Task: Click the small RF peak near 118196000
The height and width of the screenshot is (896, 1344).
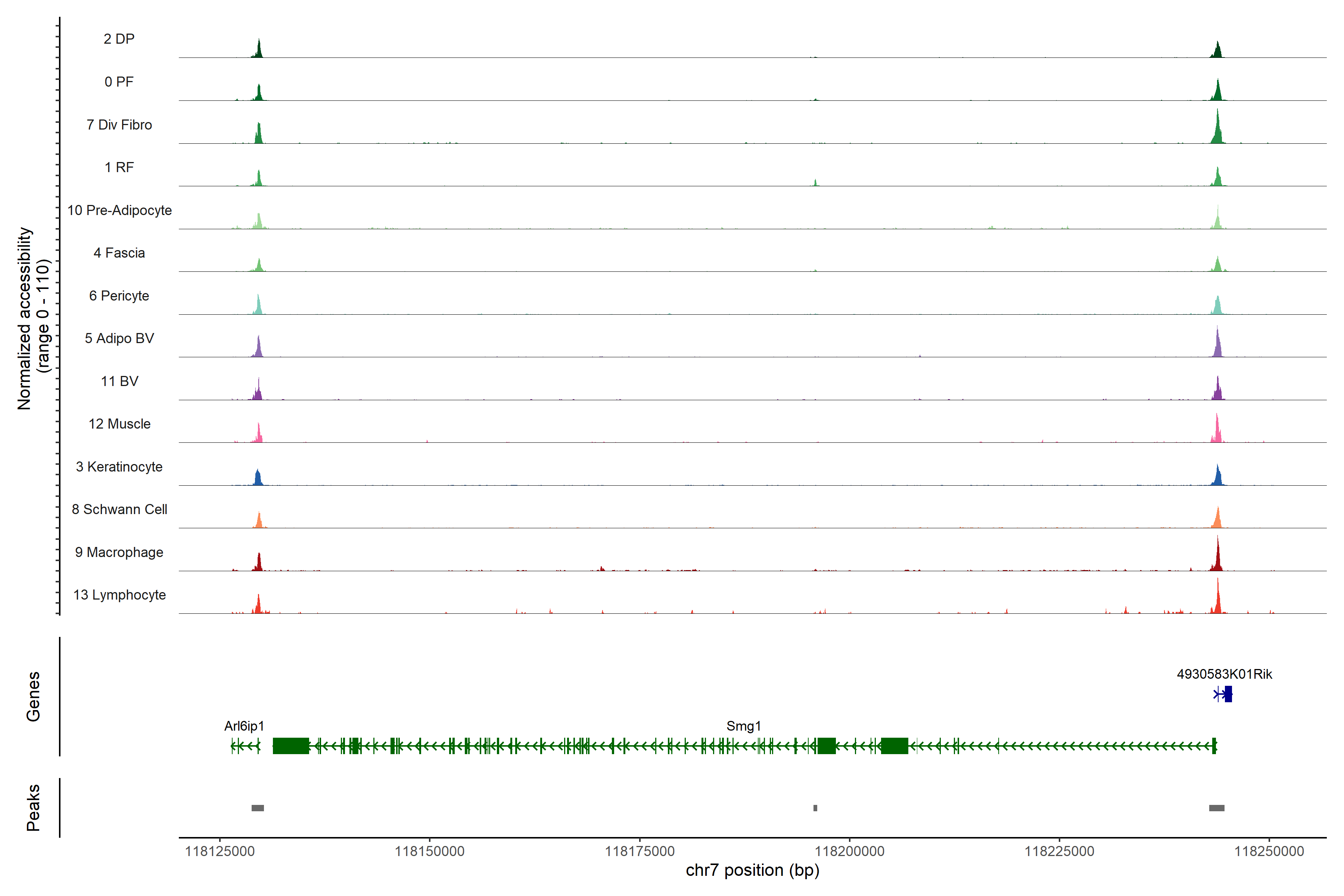Action: pos(815,183)
